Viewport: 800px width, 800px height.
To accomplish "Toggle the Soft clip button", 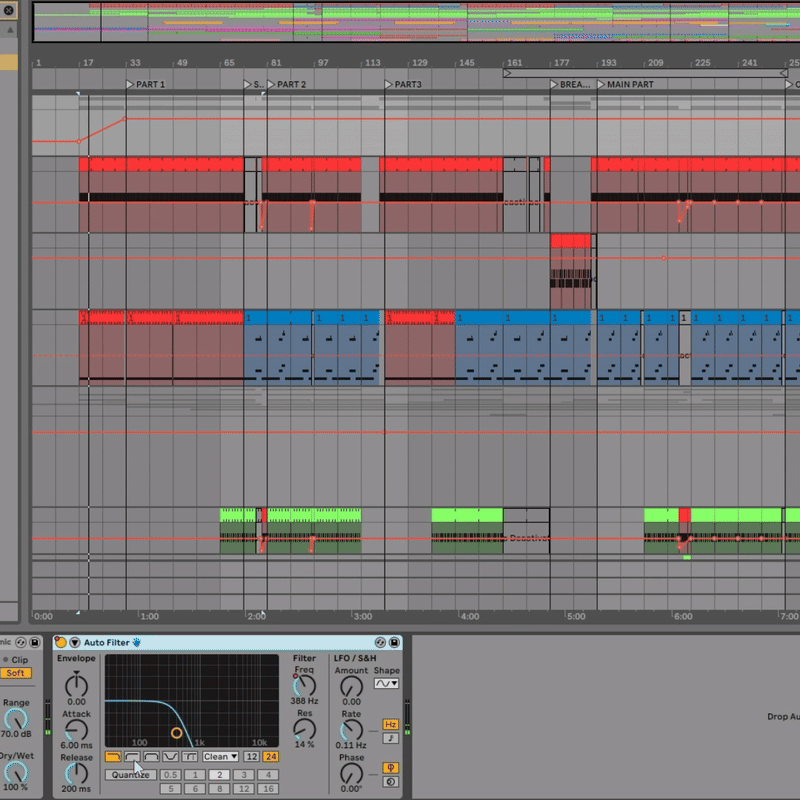I will tap(14, 673).
